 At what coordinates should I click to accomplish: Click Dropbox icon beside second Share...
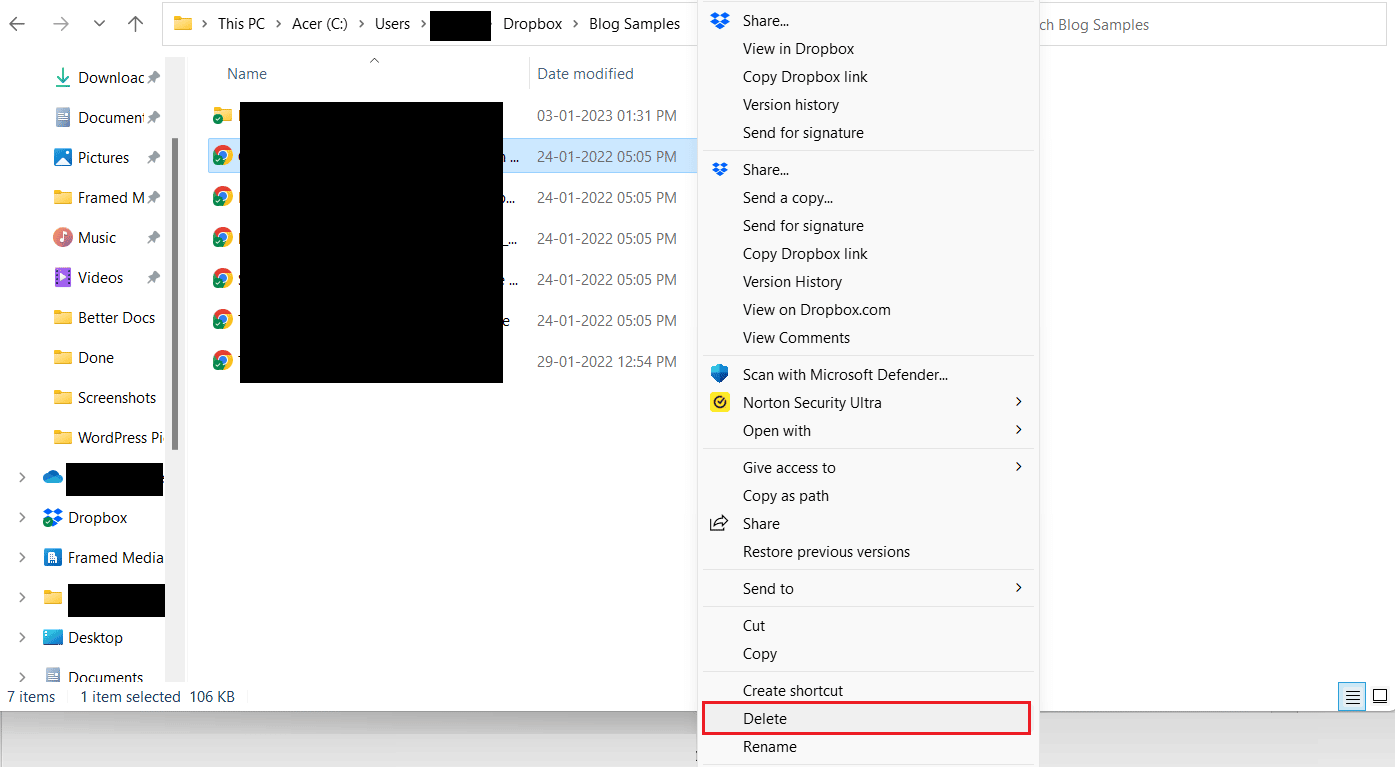pyautogui.click(x=720, y=169)
